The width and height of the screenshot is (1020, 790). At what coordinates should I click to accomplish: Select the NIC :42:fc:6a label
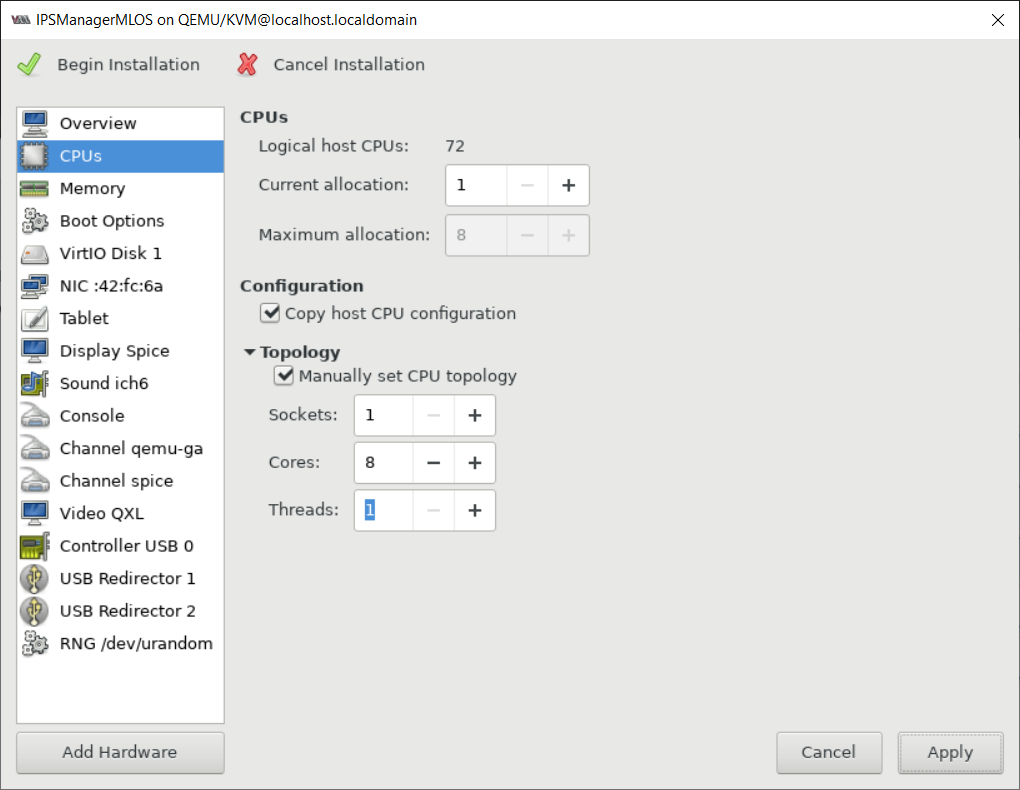(x=111, y=286)
